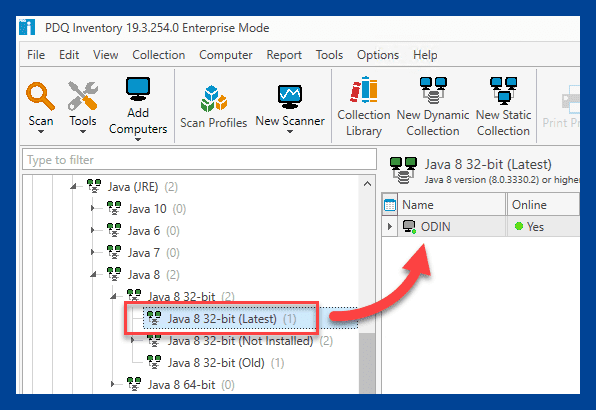596x410 pixels.
Task: Click the Yes online value
Action: pyautogui.click(x=535, y=227)
